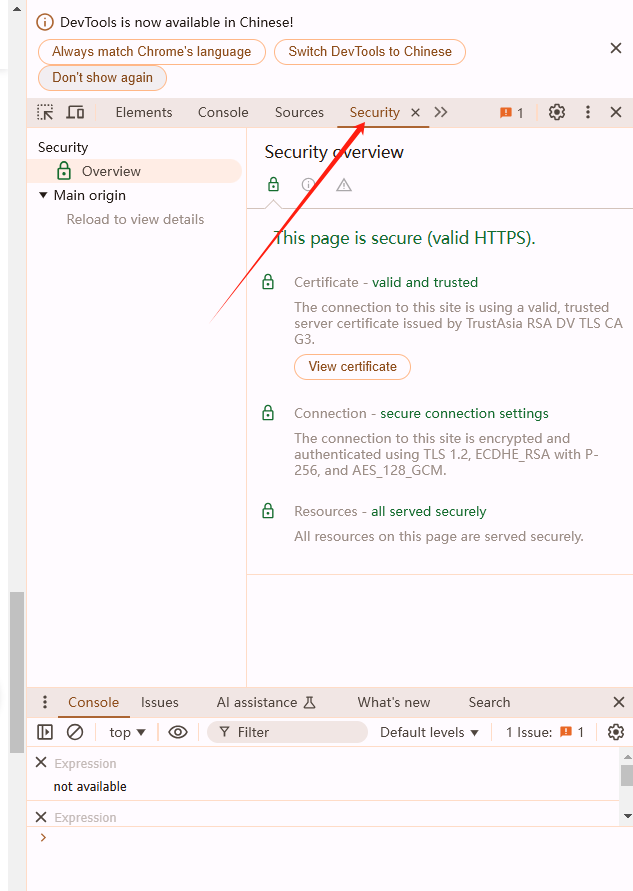Click Always match Chrome's language

pyautogui.click(x=152, y=52)
